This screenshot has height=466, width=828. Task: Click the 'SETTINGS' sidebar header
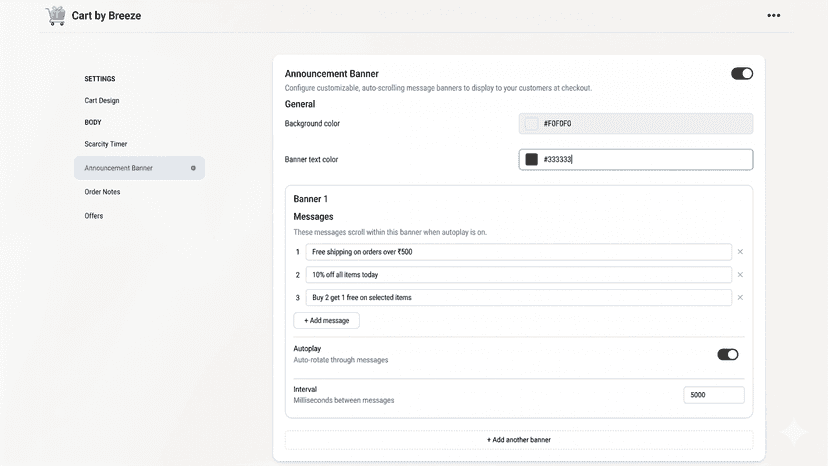pos(100,79)
